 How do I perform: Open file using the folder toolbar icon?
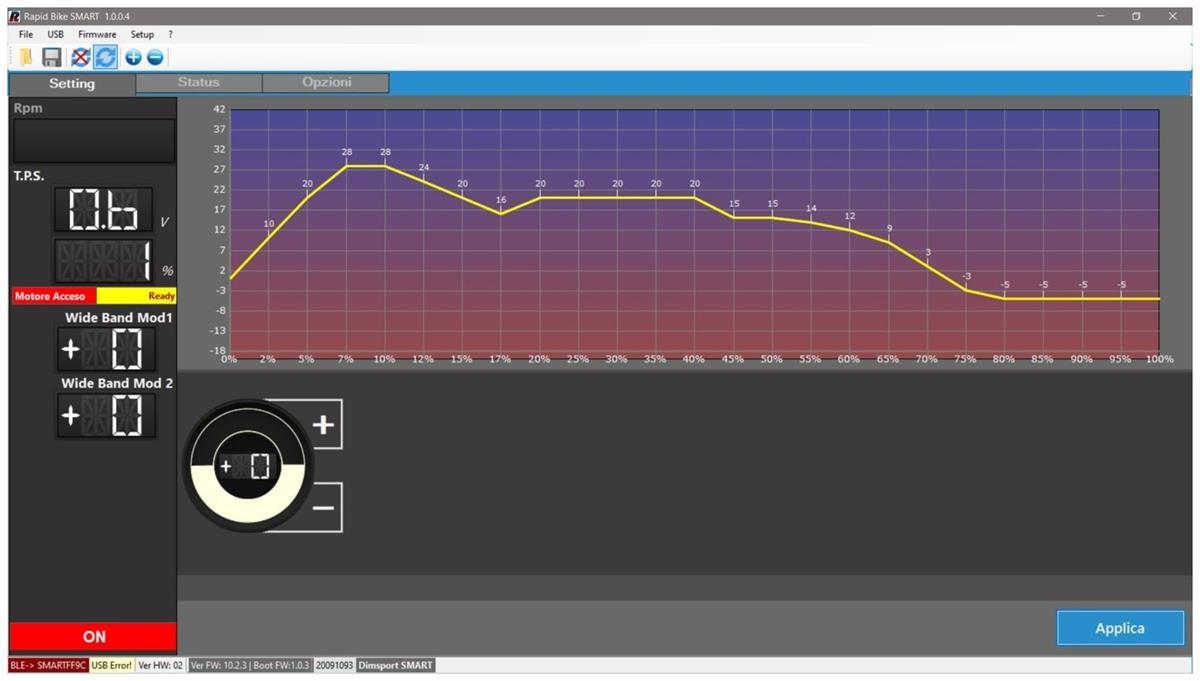pyautogui.click(x=26, y=57)
